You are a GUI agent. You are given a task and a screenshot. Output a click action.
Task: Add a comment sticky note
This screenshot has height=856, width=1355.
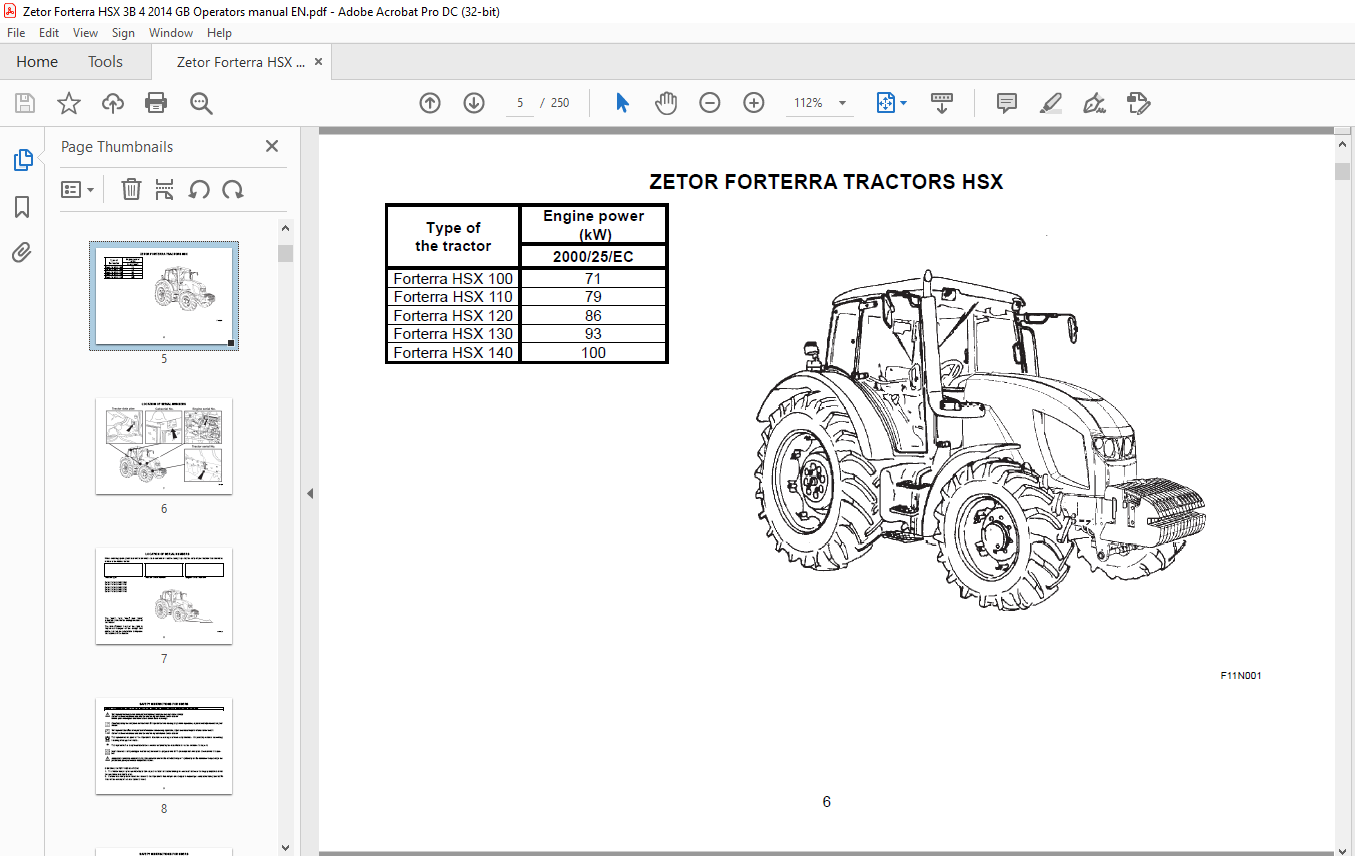[1007, 103]
